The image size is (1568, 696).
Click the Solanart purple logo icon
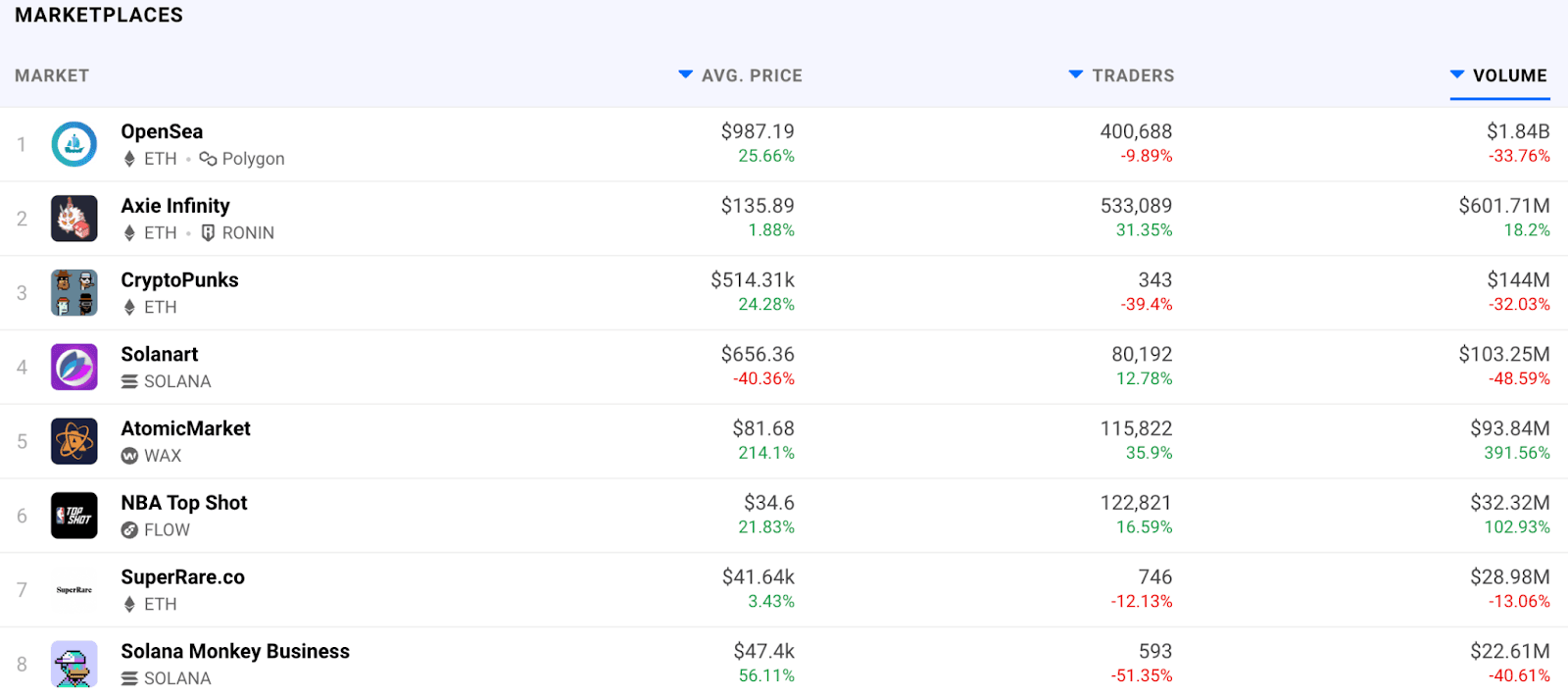click(x=74, y=368)
